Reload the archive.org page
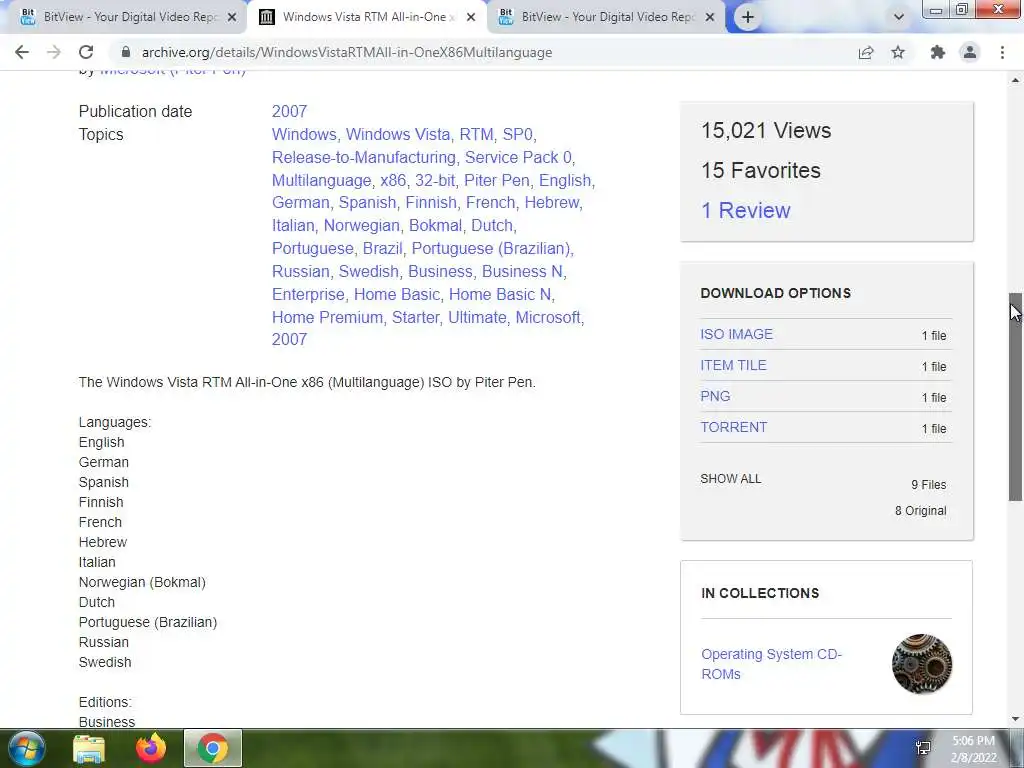This screenshot has height=768, width=1024. [x=86, y=52]
